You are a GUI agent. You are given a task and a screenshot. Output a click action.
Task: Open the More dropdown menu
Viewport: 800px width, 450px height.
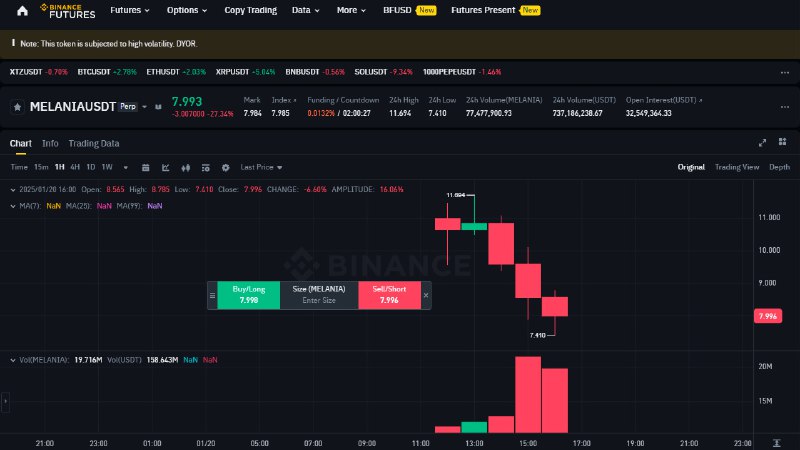pos(351,10)
